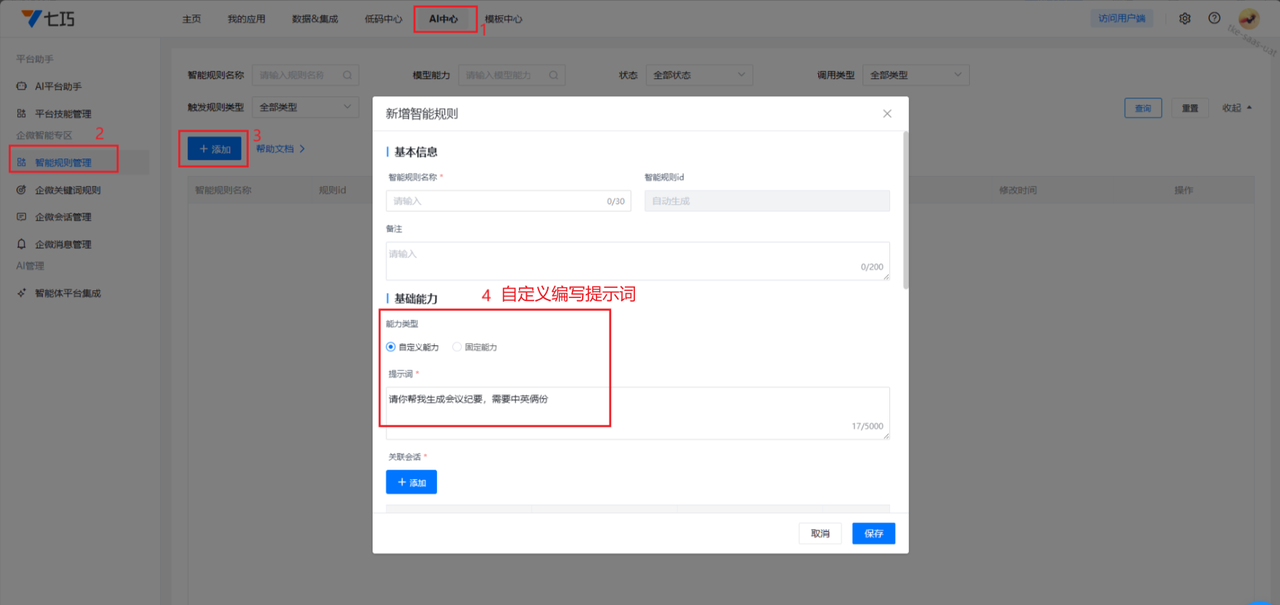Image resolution: width=1280 pixels, height=605 pixels.
Task: Collapse filters using 收起 toggle
Action: (x=1237, y=108)
